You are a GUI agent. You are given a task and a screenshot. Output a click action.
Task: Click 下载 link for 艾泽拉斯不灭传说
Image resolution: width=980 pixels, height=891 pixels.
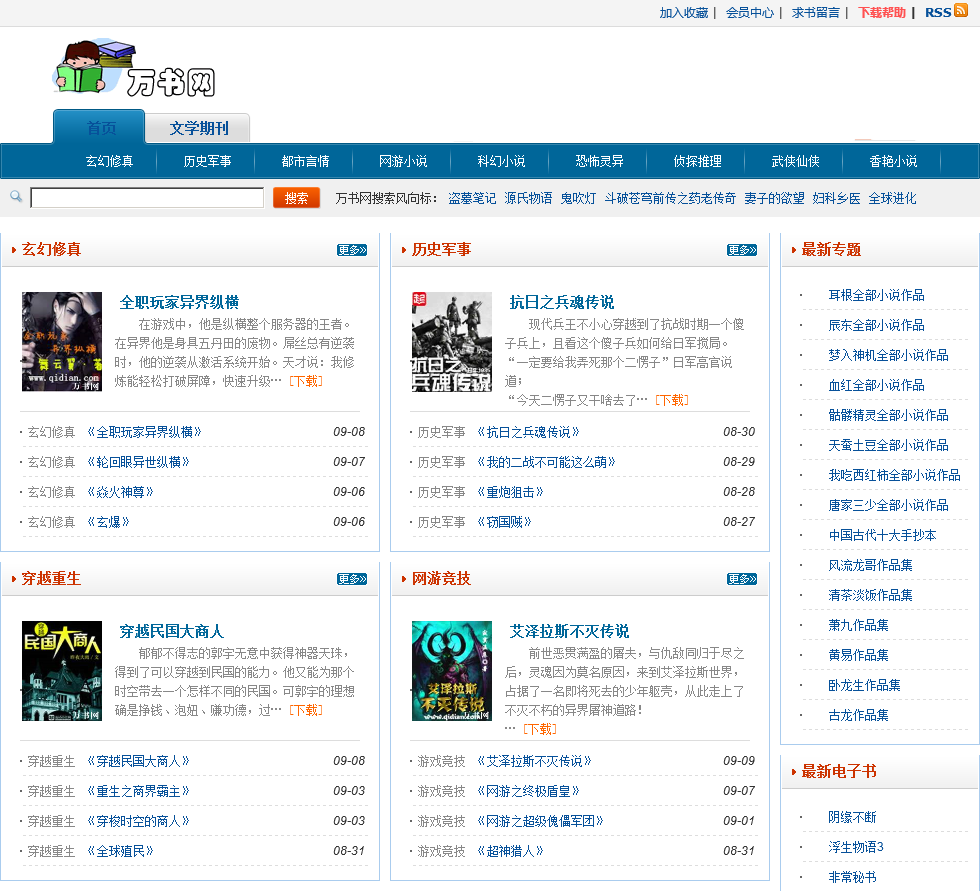(x=539, y=729)
